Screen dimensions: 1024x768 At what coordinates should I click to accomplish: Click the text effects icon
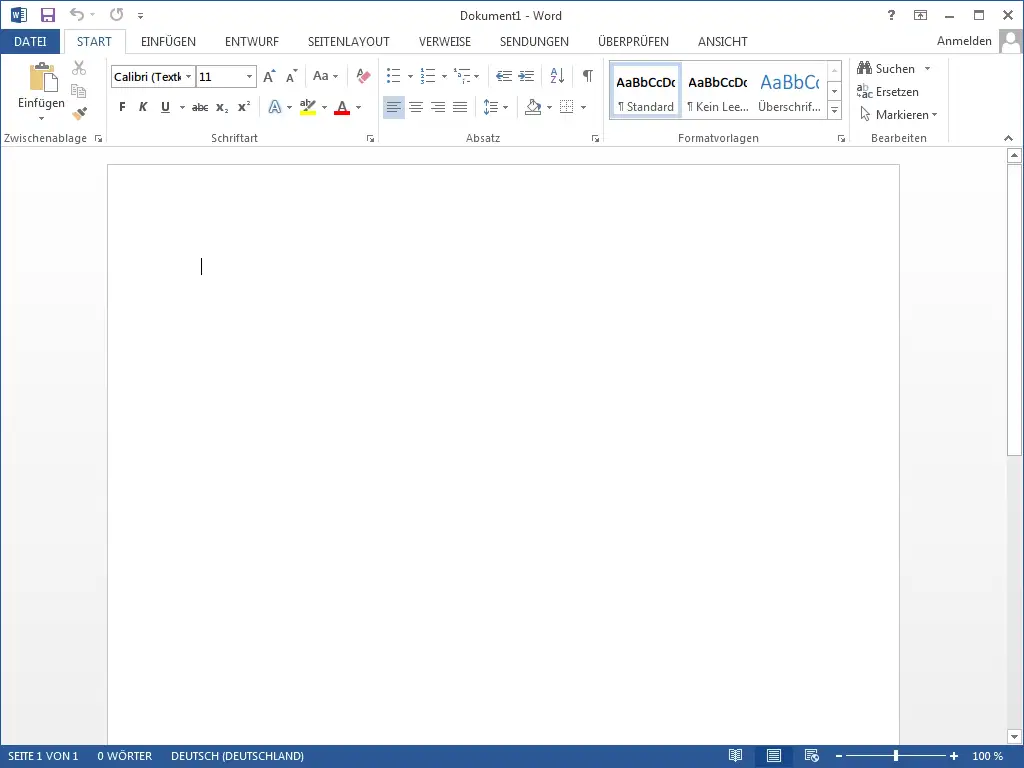pyautogui.click(x=275, y=107)
